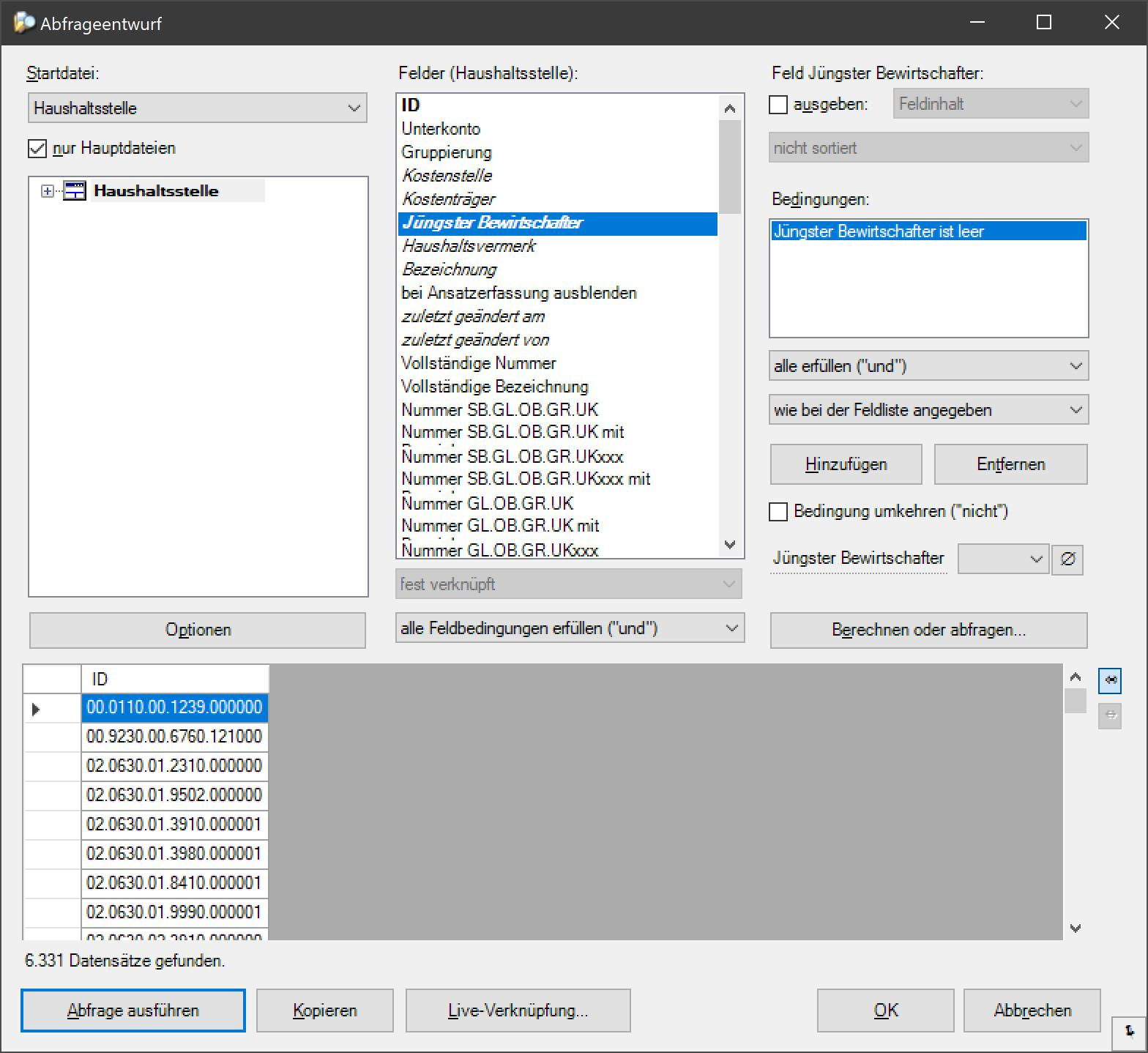
Task: Open the Startdatei dropdown showing Haushaltsstelle
Action: 198,108
